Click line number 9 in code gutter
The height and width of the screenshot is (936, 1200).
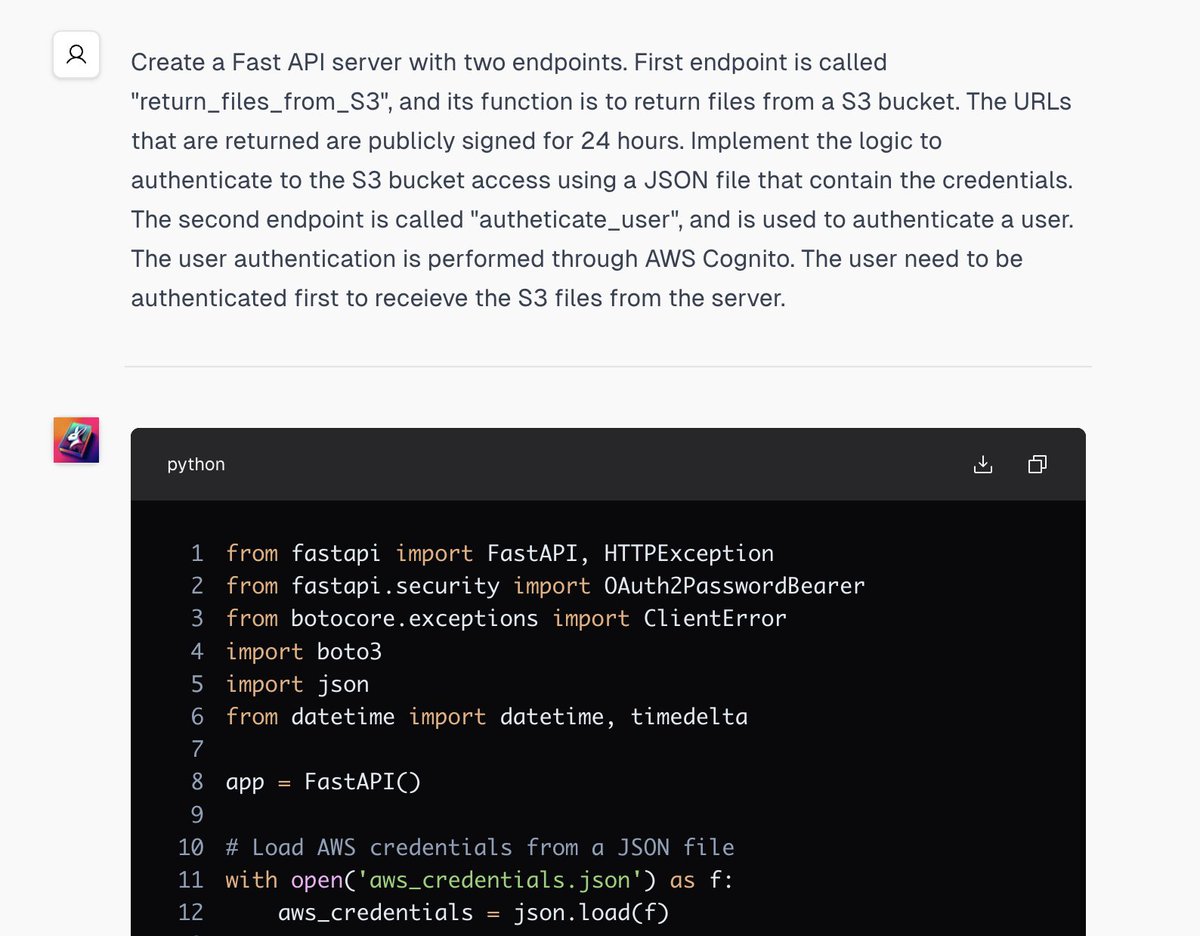click(197, 815)
